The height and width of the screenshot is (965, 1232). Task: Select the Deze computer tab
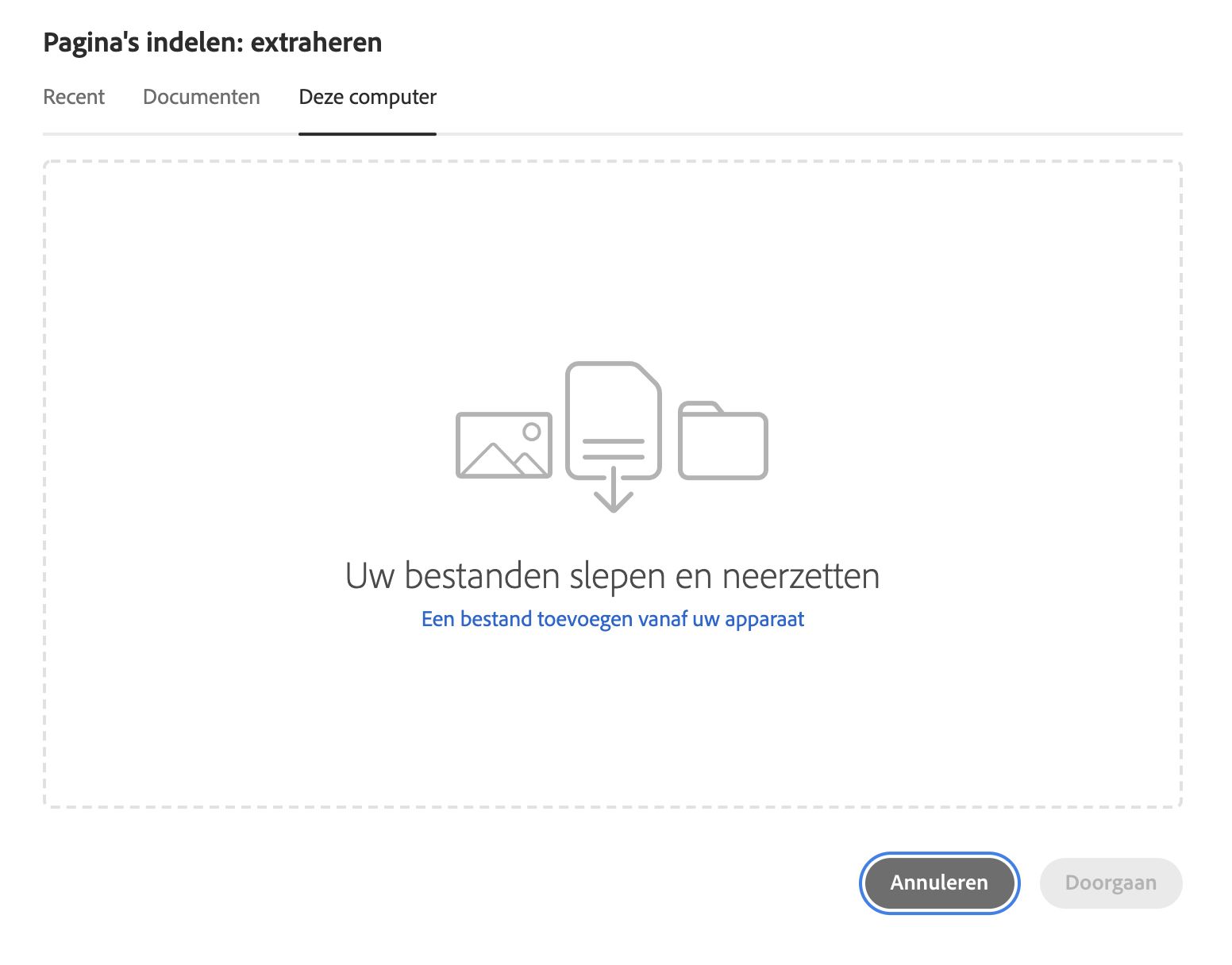tap(368, 97)
